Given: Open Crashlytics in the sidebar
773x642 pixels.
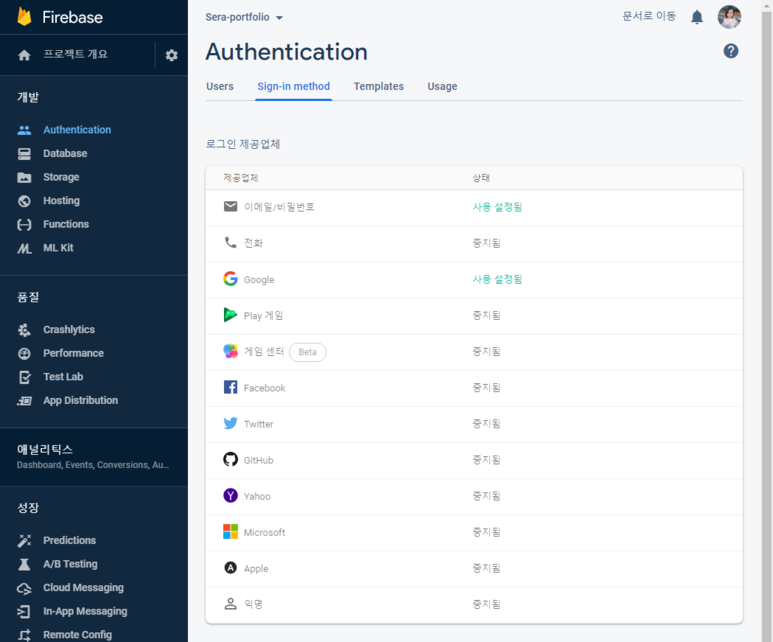Looking at the screenshot, I should [69, 329].
